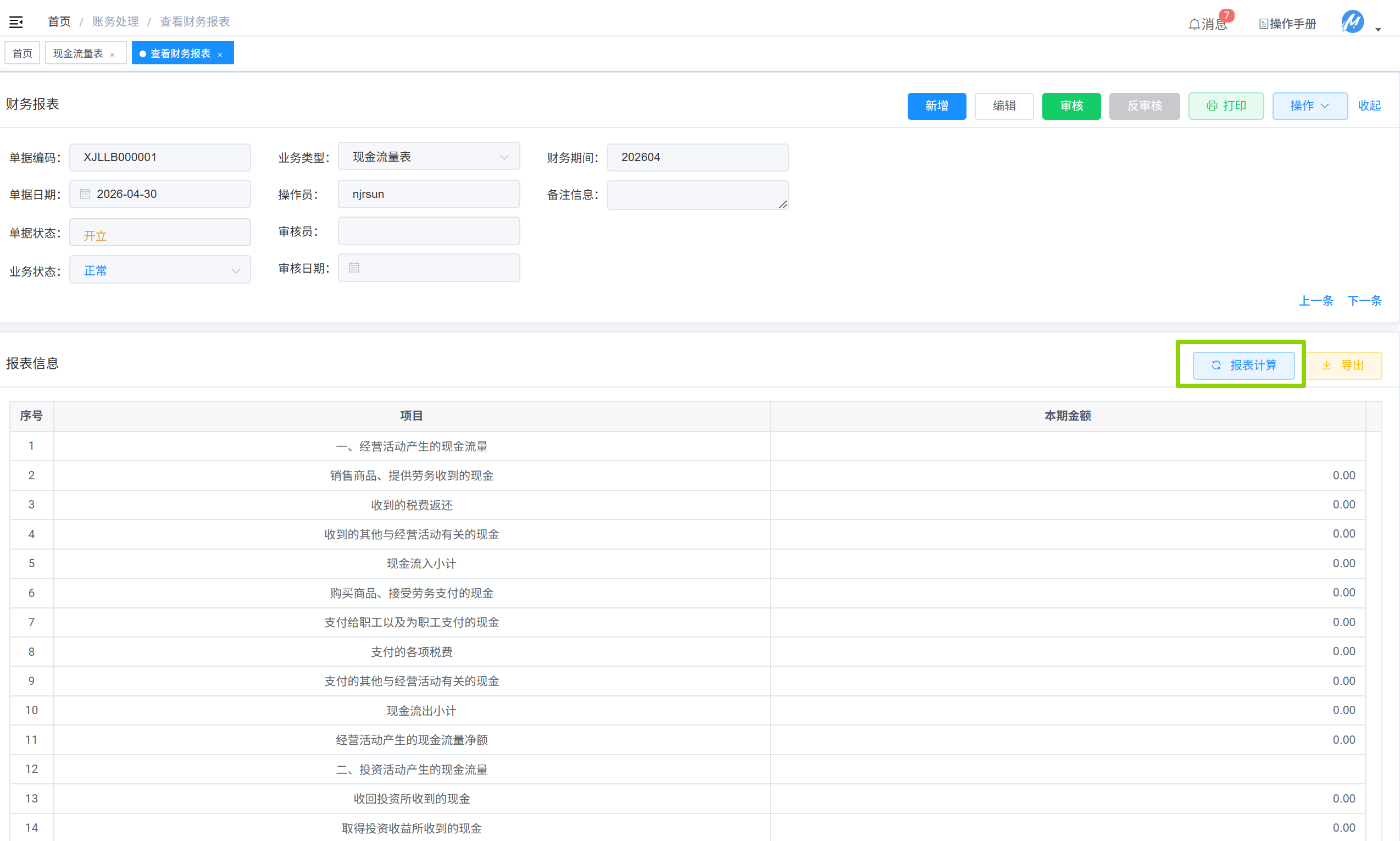The image size is (1400, 841).
Task: Close the 现金流量表 tab
Action: (x=112, y=54)
